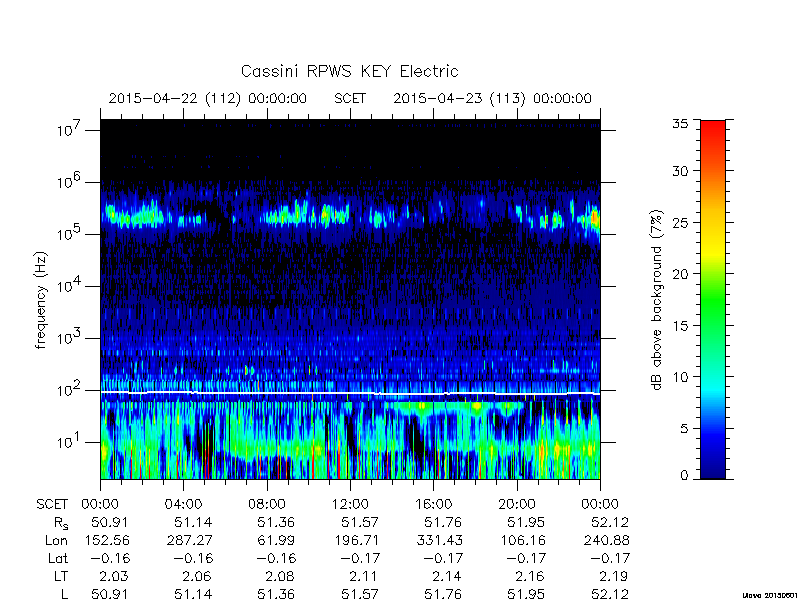Click the LT value 2.08

(280, 577)
